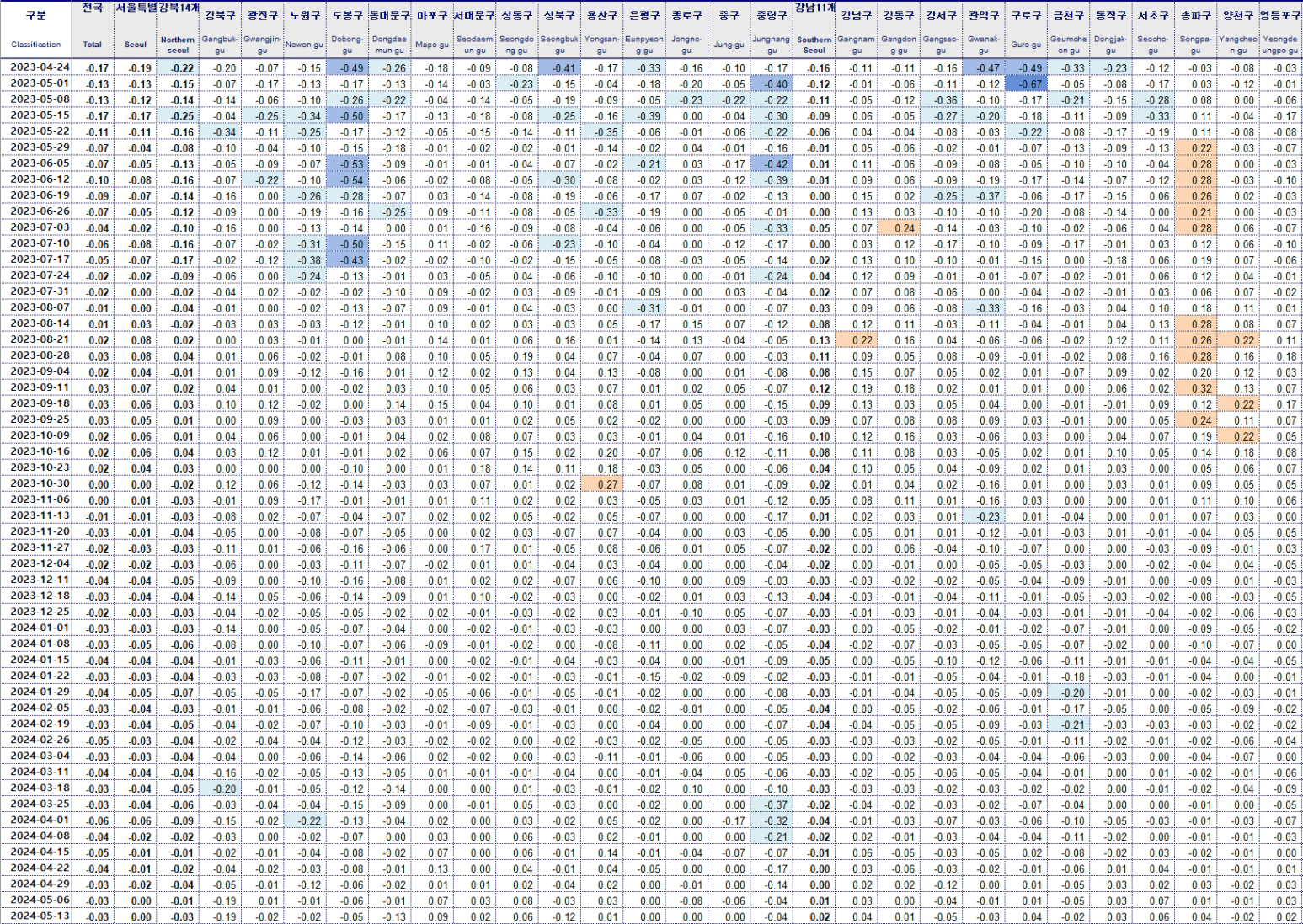Select the 구분 header cell
1303x924 pixels.
tap(36, 15)
